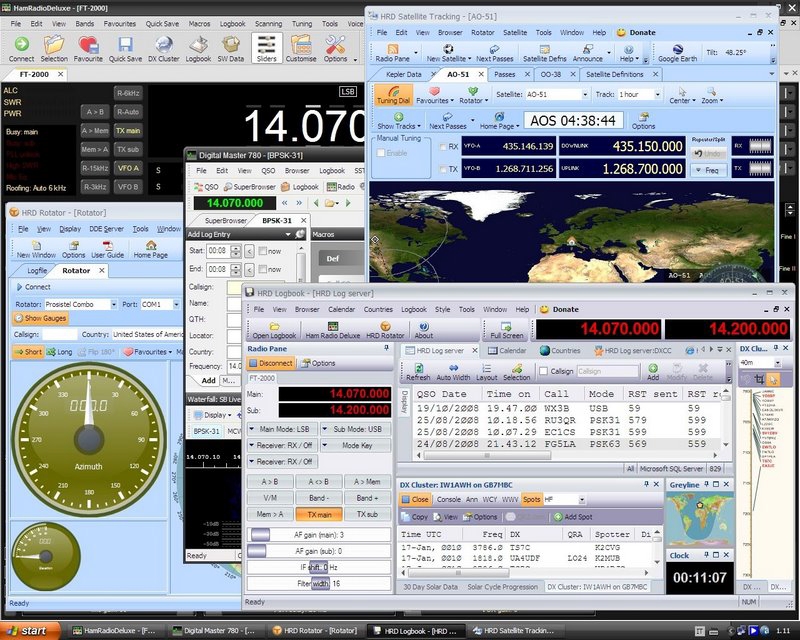Click Add Spot in DX Cluster pane

point(573,517)
